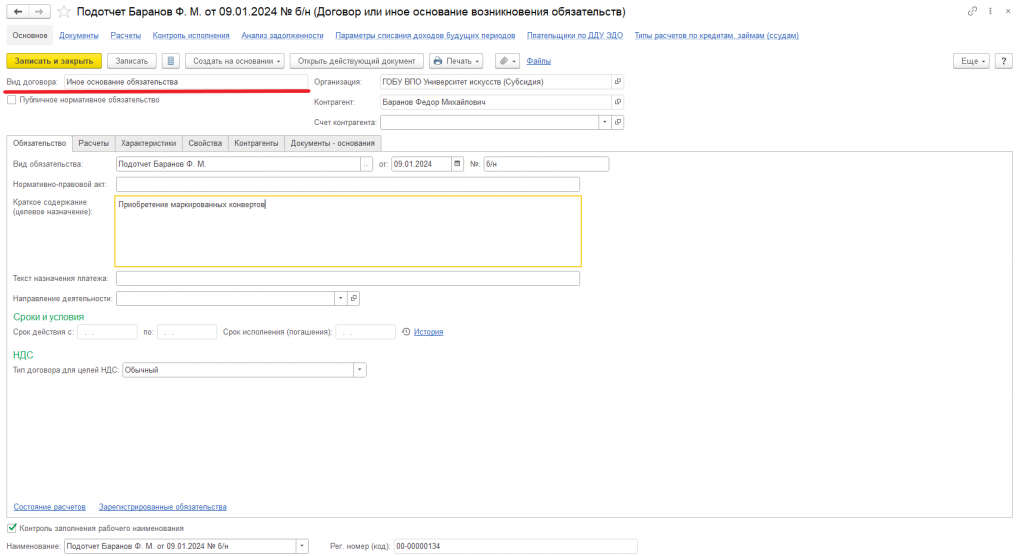Open the Плательщики по ДДУ ЭДО link
The height and width of the screenshot is (556, 1024).
(x=575, y=35)
